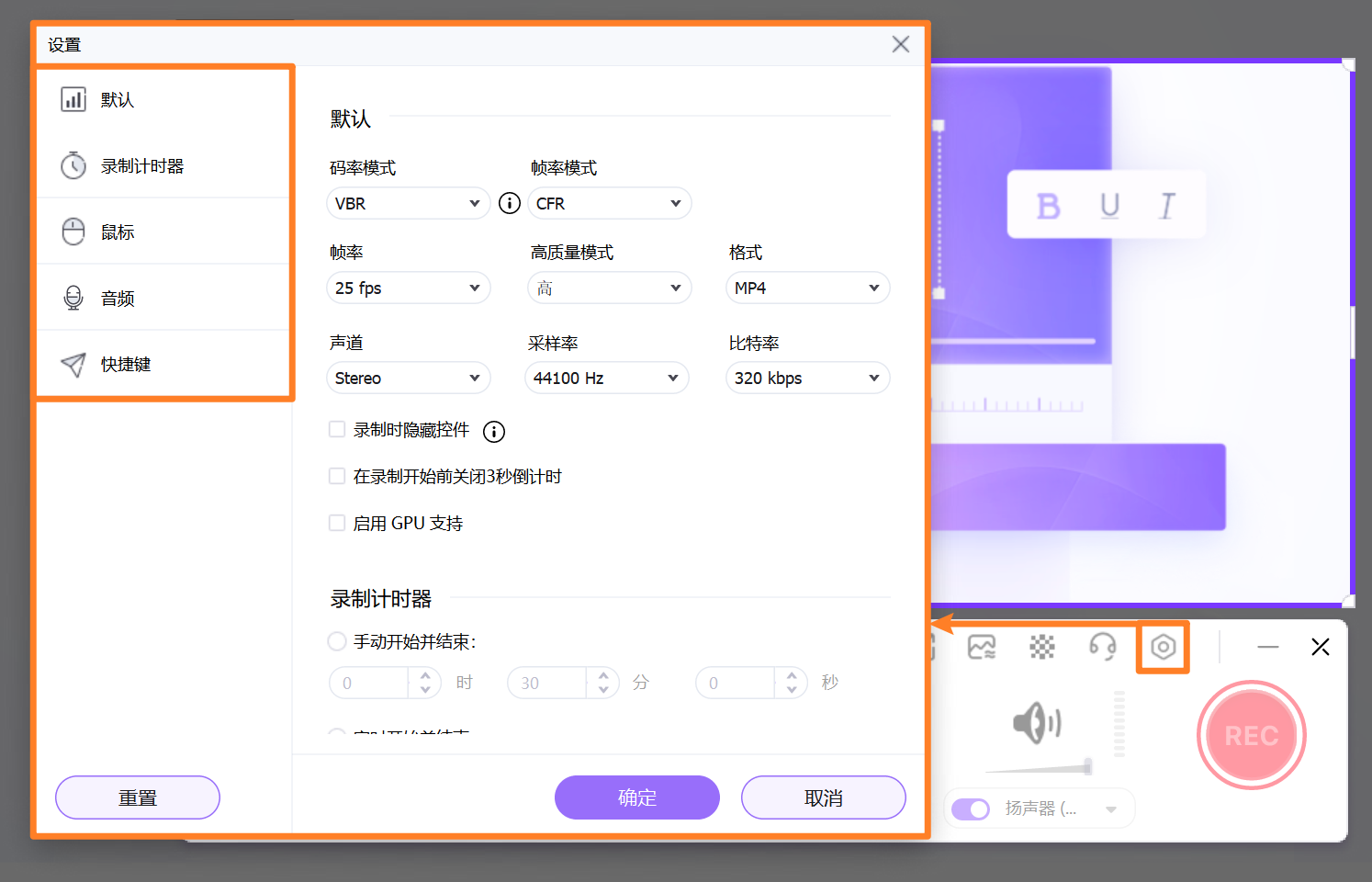This screenshot has height=882, width=1372.
Task: Click the settings gear icon on recorder bar
Action: tap(1163, 647)
